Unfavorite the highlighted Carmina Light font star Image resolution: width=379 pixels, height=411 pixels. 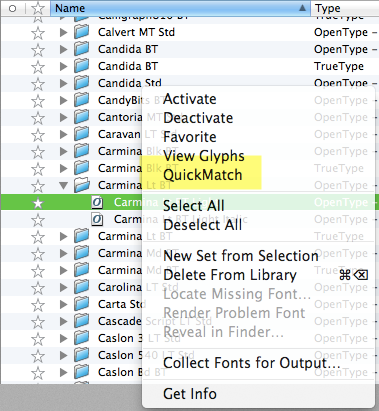tap(38, 202)
